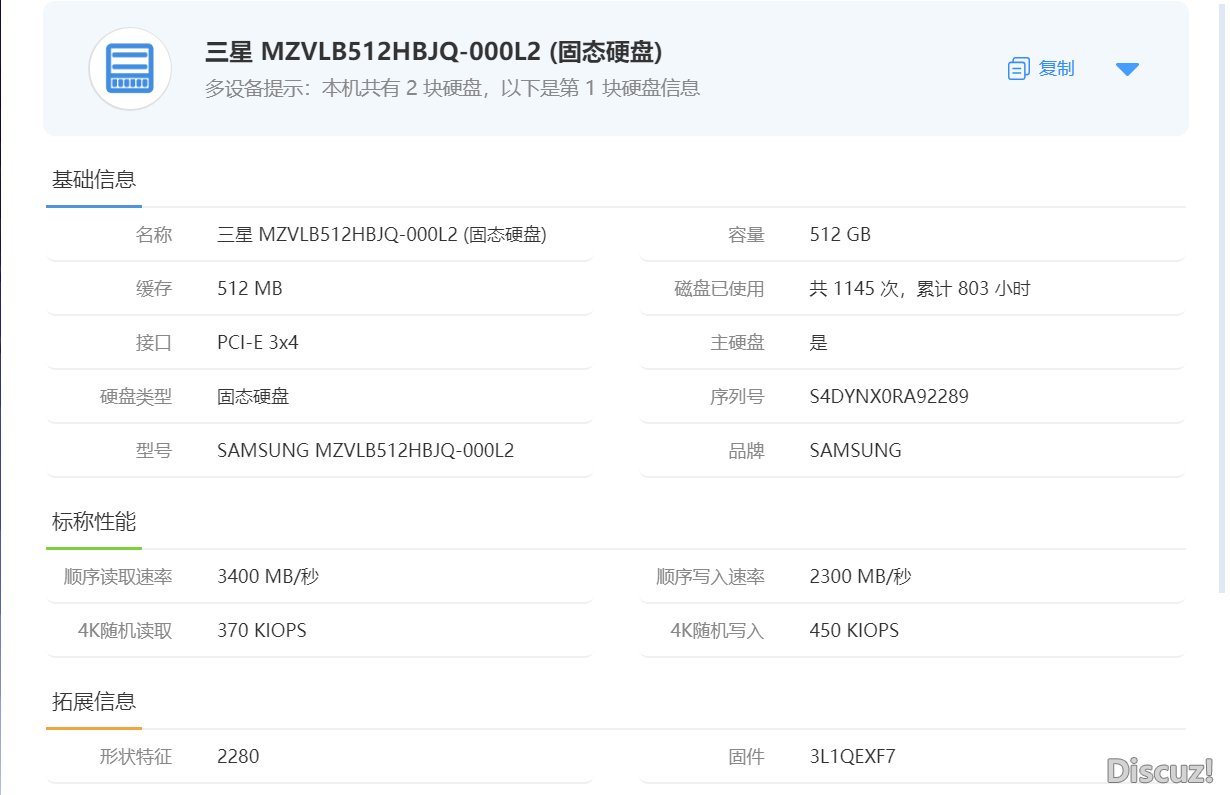
Task: Click the 硬盘类型 field label
Action: pyautogui.click(x=136, y=397)
